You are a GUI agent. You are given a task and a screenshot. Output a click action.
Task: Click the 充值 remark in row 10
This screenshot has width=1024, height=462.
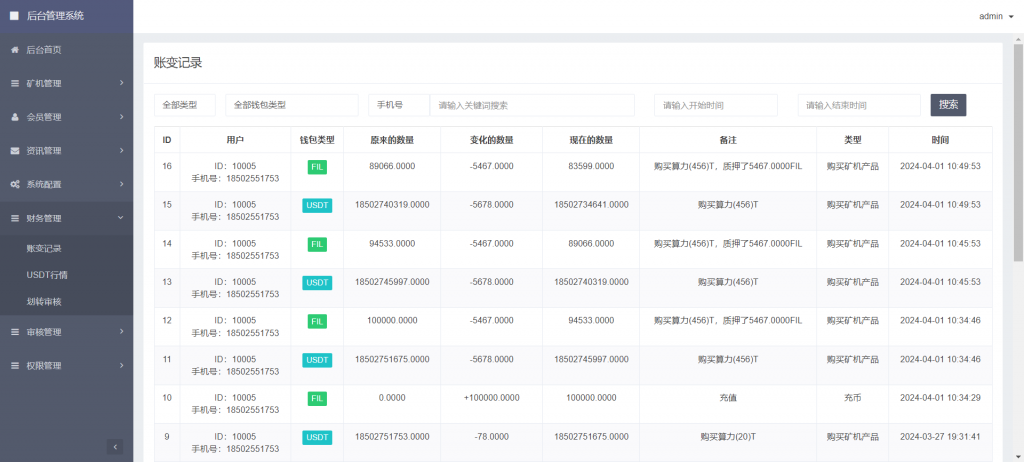(728, 397)
